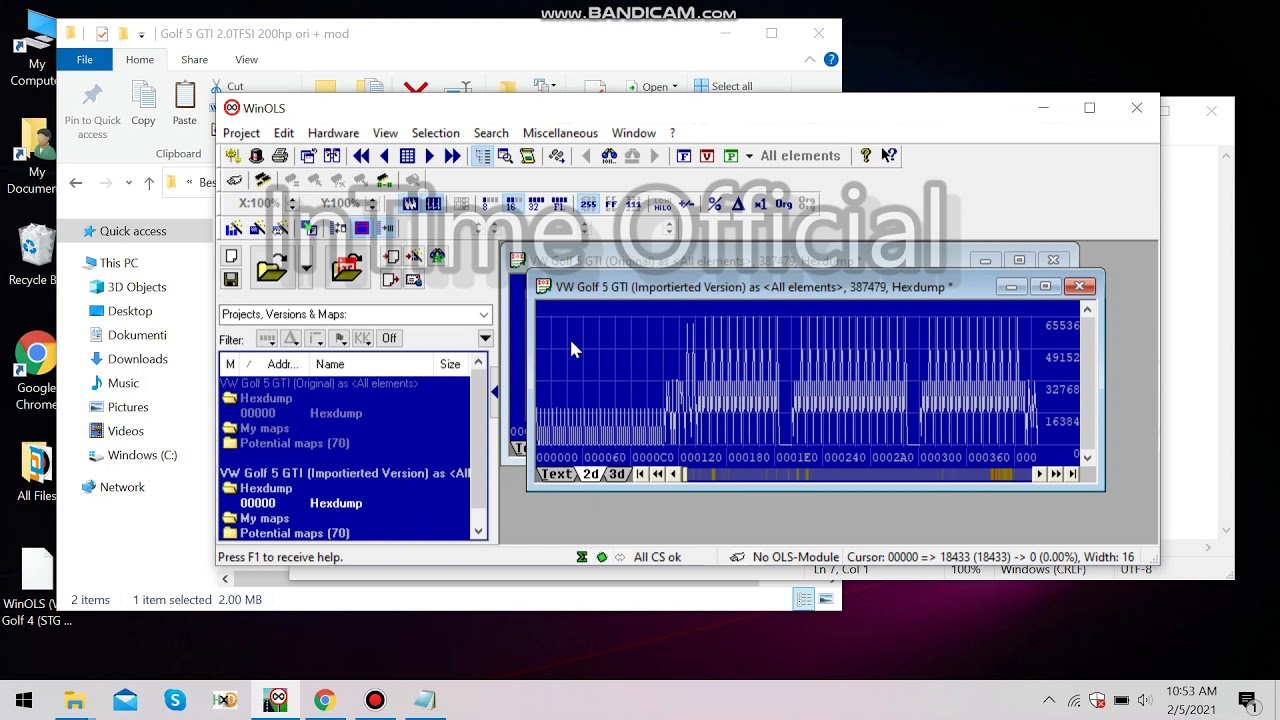Image resolution: width=1280 pixels, height=720 pixels.
Task: Click Select all in Explorer ribbon
Action: 723,87
